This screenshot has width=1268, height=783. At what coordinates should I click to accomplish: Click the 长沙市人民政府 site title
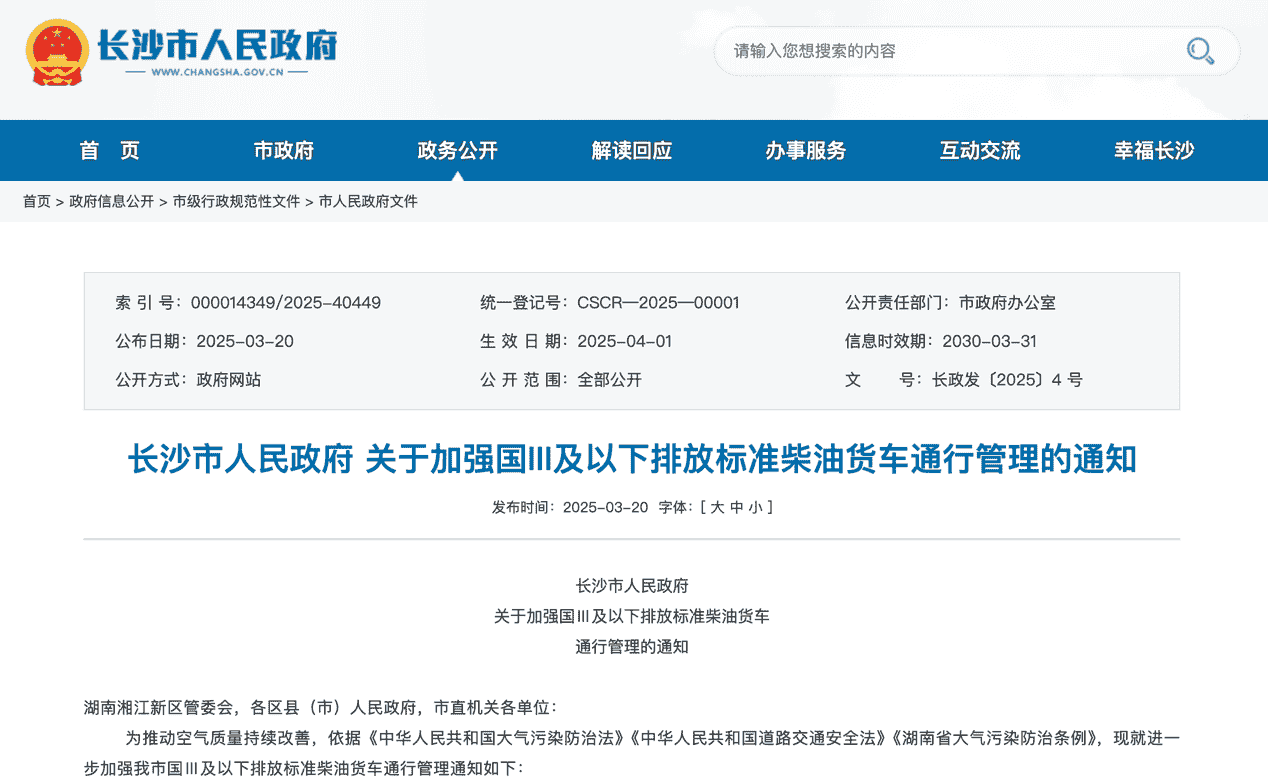216,45
